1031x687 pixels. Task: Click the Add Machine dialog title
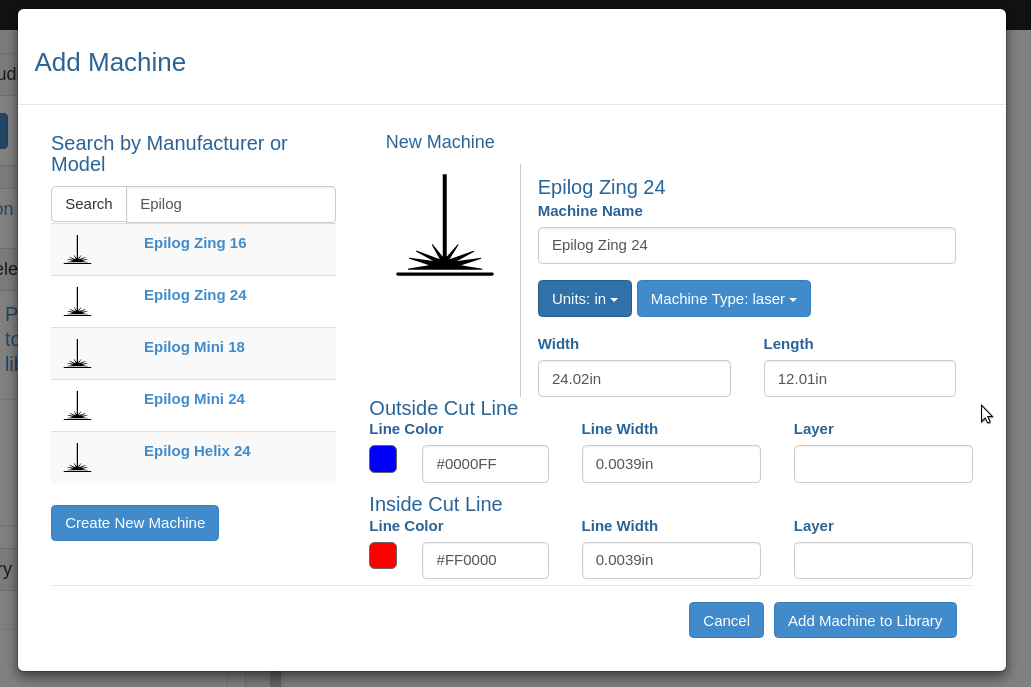(x=110, y=62)
